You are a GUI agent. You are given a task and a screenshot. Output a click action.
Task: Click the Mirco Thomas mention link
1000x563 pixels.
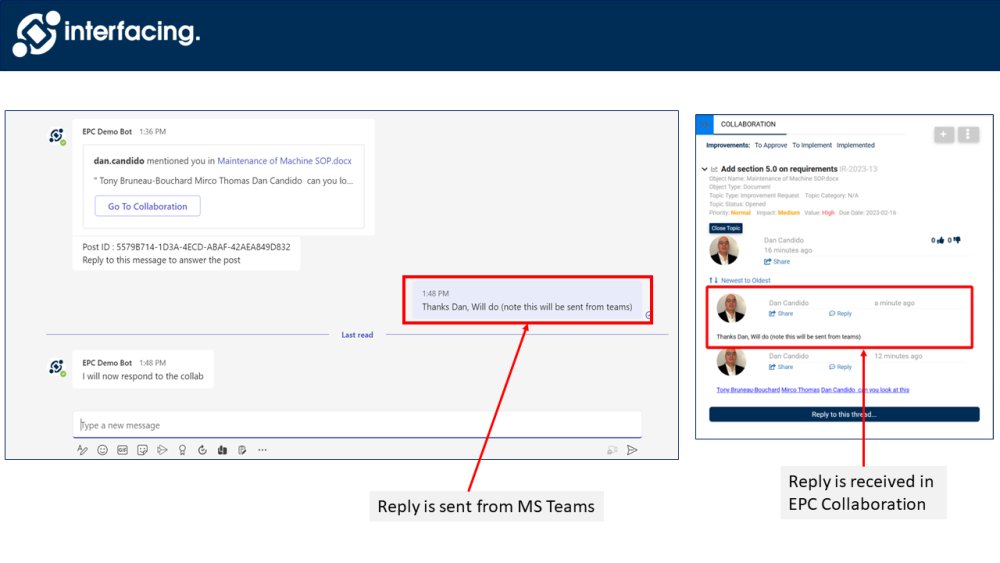(x=800, y=390)
